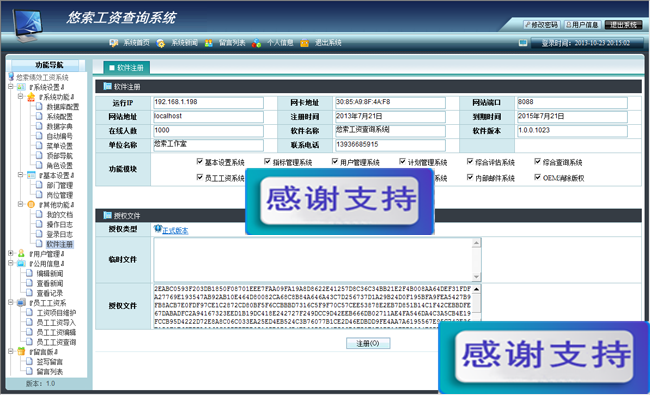
Task: Toggle the 综合评估系统 checkbox
Action: (470, 162)
